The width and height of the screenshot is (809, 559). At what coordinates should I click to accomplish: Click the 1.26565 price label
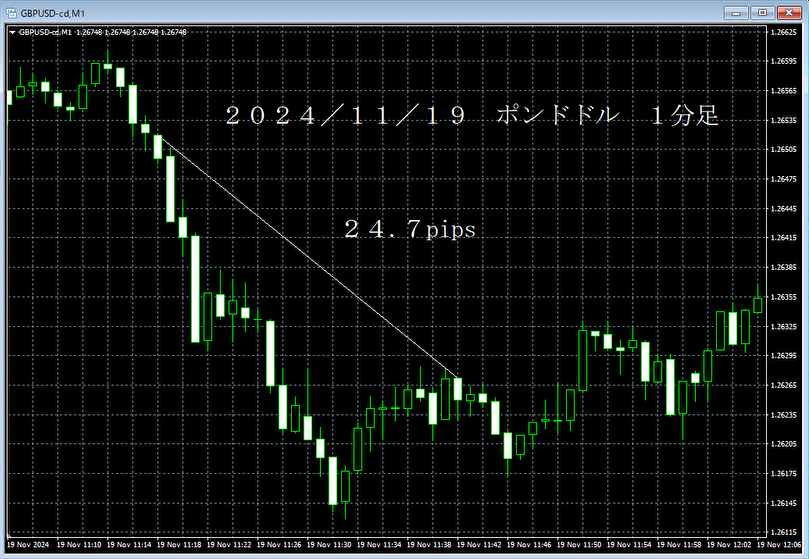(783, 91)
